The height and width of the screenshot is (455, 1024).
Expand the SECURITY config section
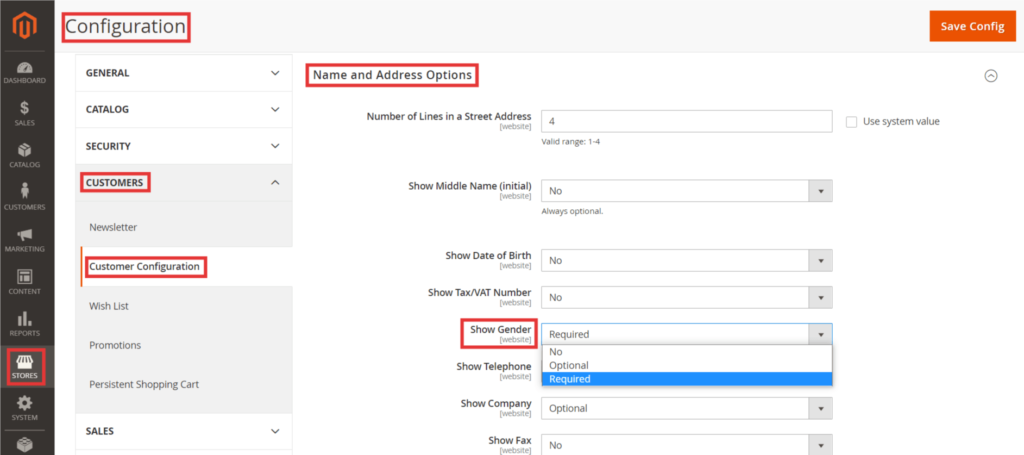184,146
